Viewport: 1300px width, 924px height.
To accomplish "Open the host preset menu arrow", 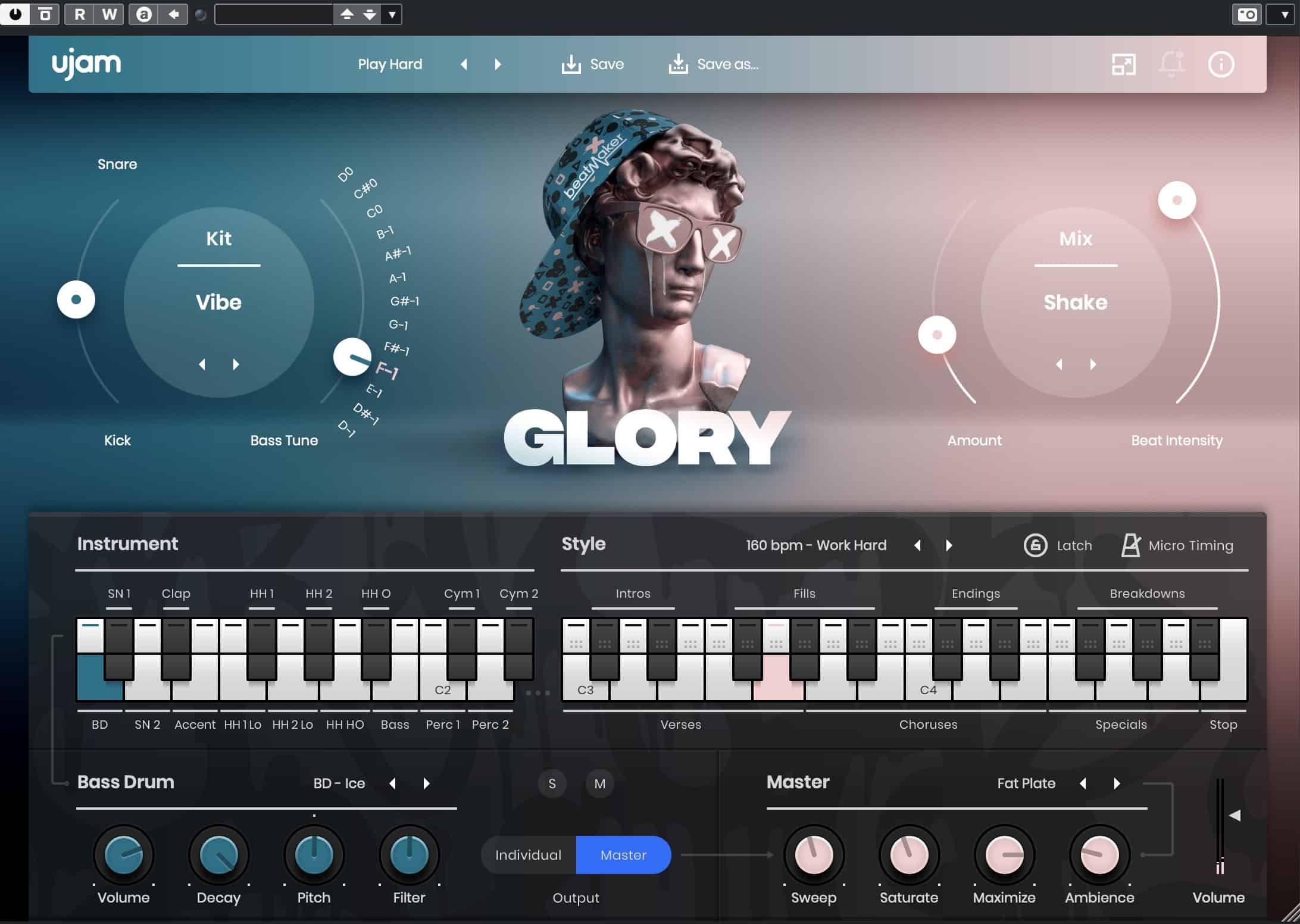I will pos(392,14).
